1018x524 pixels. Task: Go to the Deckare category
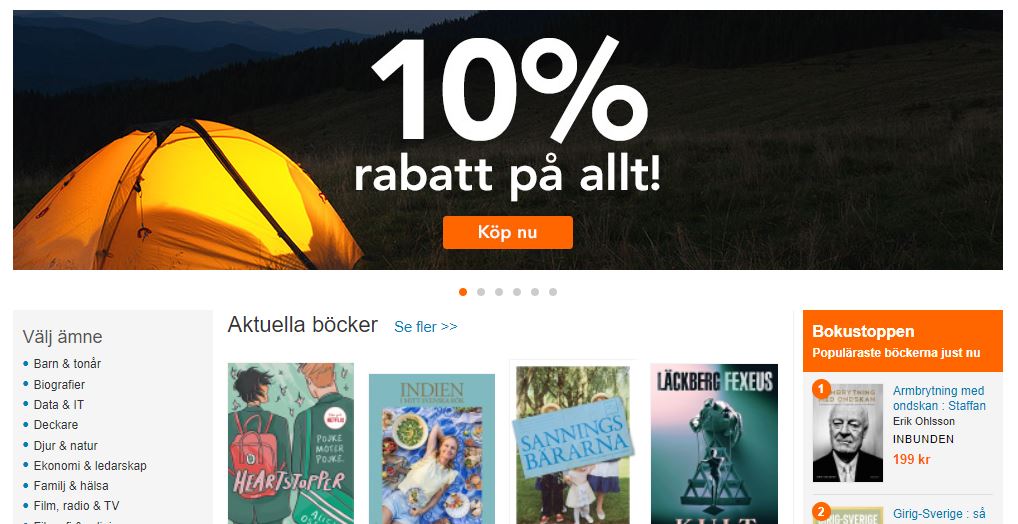coord(56,425)
